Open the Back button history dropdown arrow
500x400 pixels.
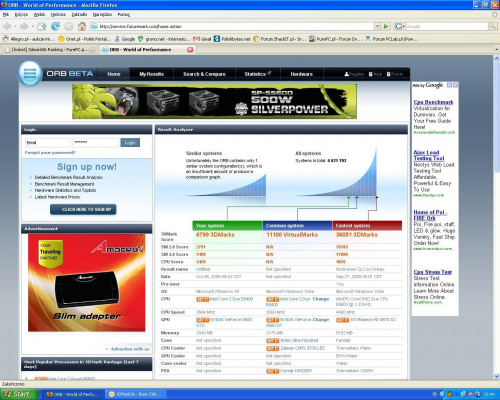(15, 26)
